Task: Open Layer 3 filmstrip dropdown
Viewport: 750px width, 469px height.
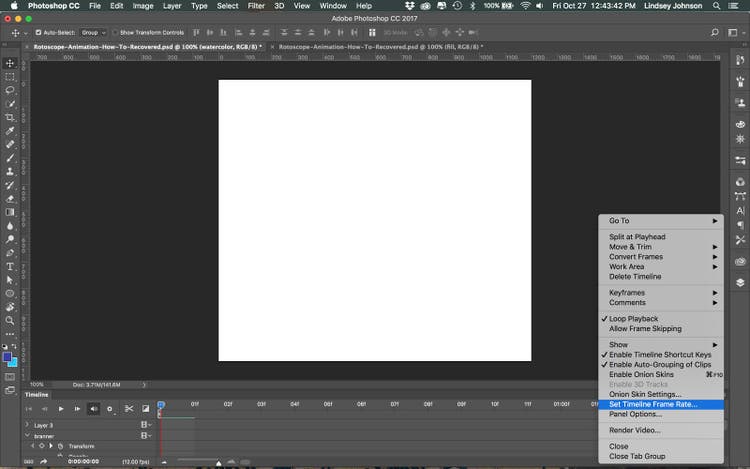Action: click(x=146, y=425)
